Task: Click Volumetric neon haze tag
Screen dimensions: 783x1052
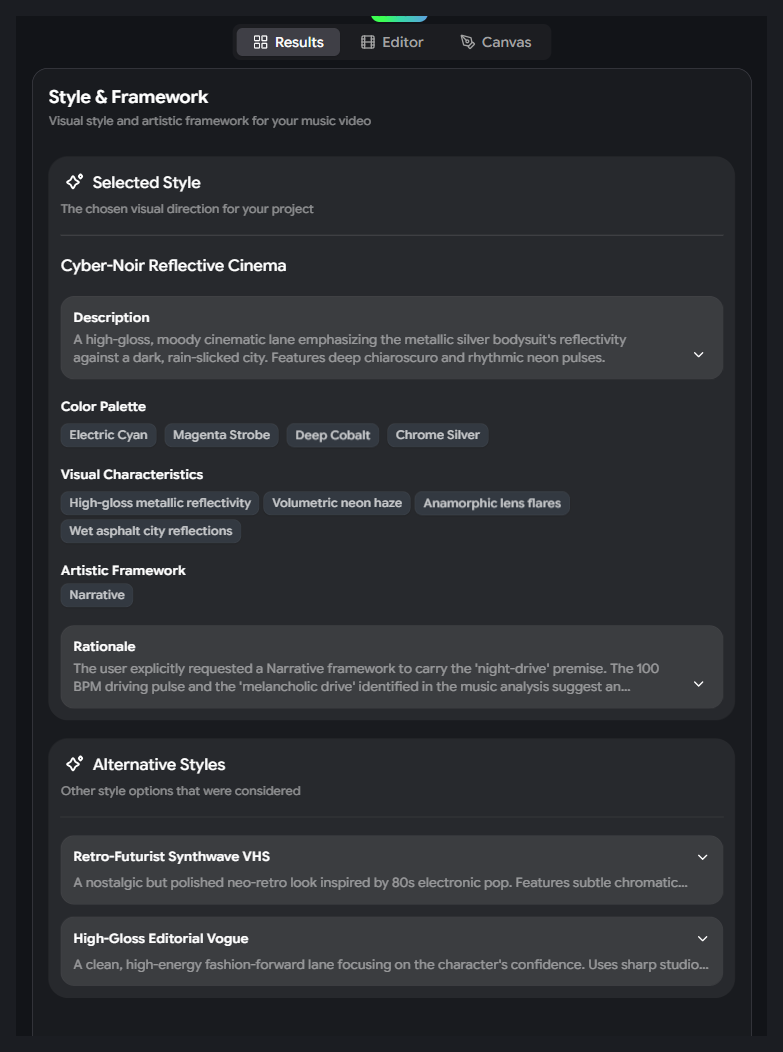Action: coord(337,503)
